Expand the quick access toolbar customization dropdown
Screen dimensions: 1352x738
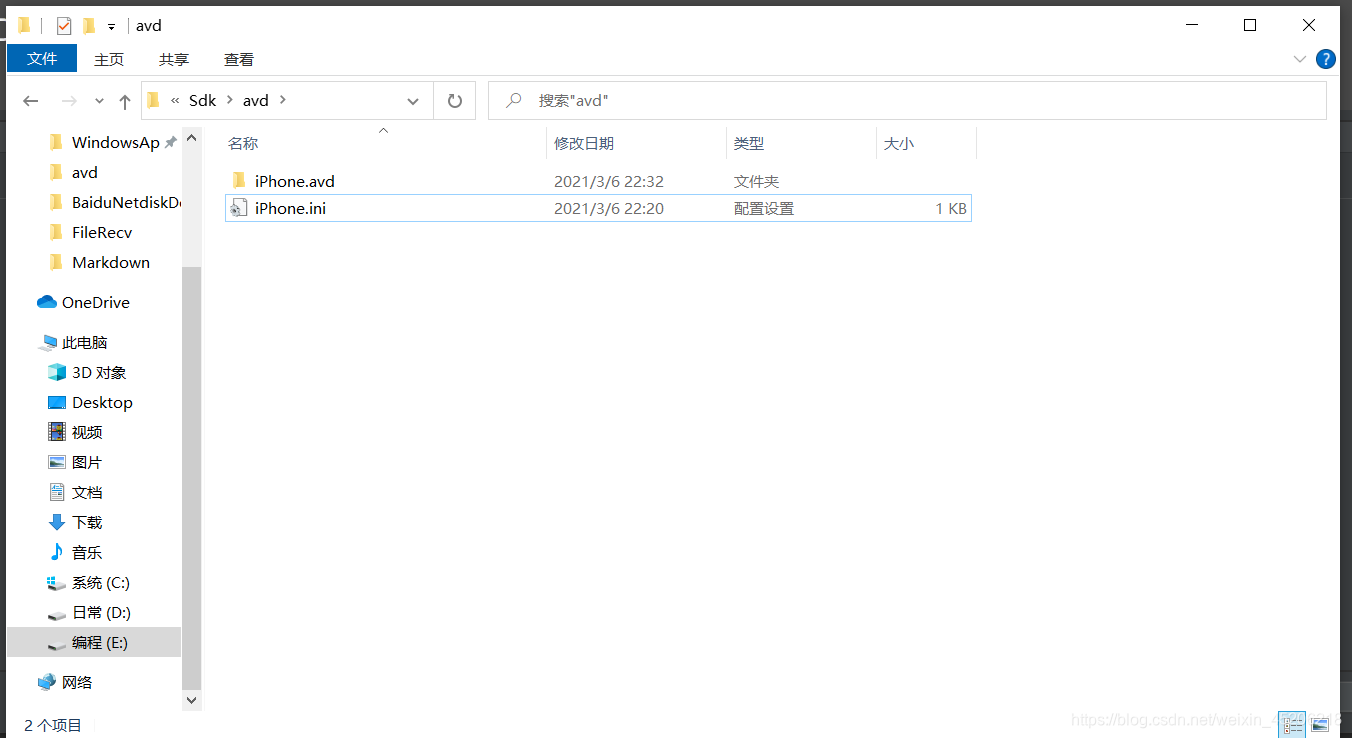[110, 25]
